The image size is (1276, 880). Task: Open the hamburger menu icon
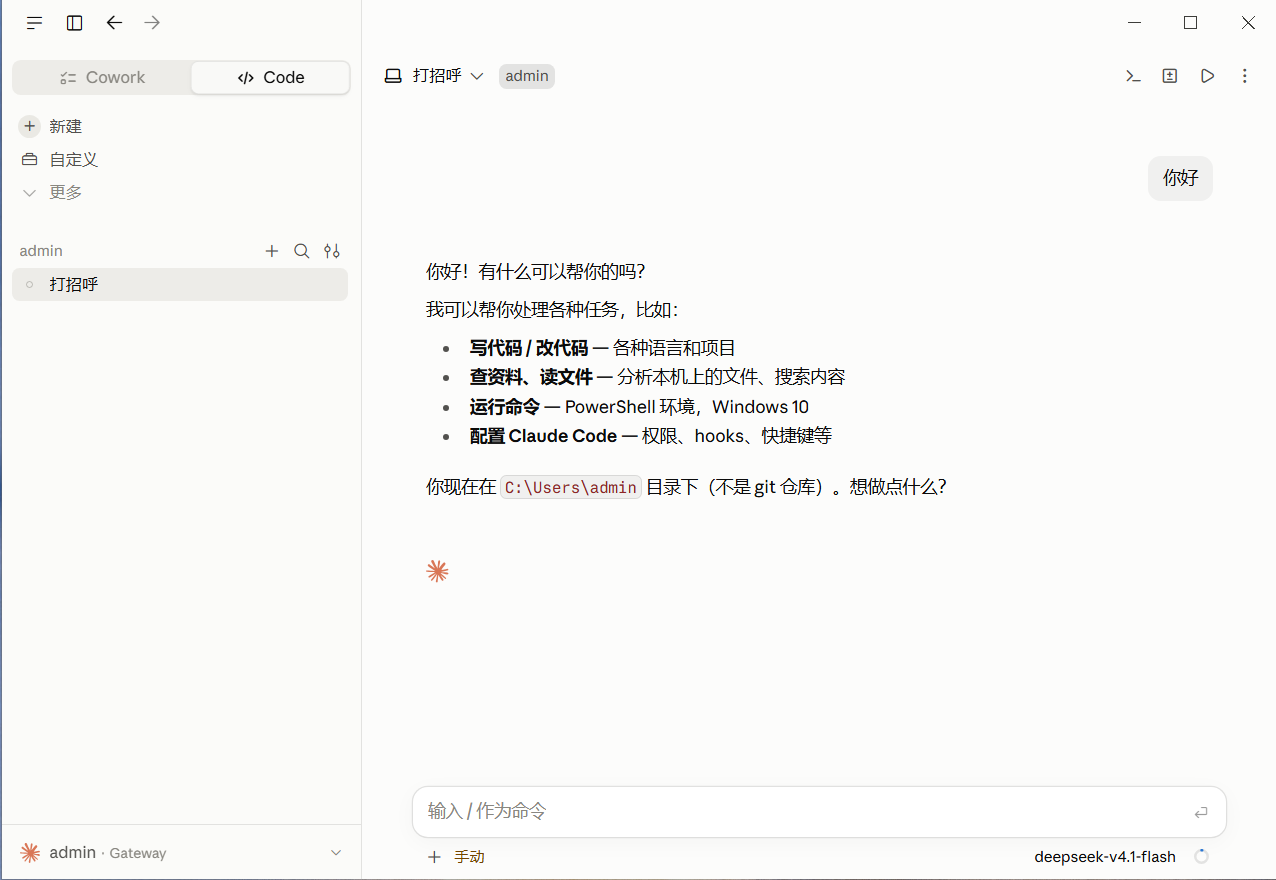tap(35, 23)
